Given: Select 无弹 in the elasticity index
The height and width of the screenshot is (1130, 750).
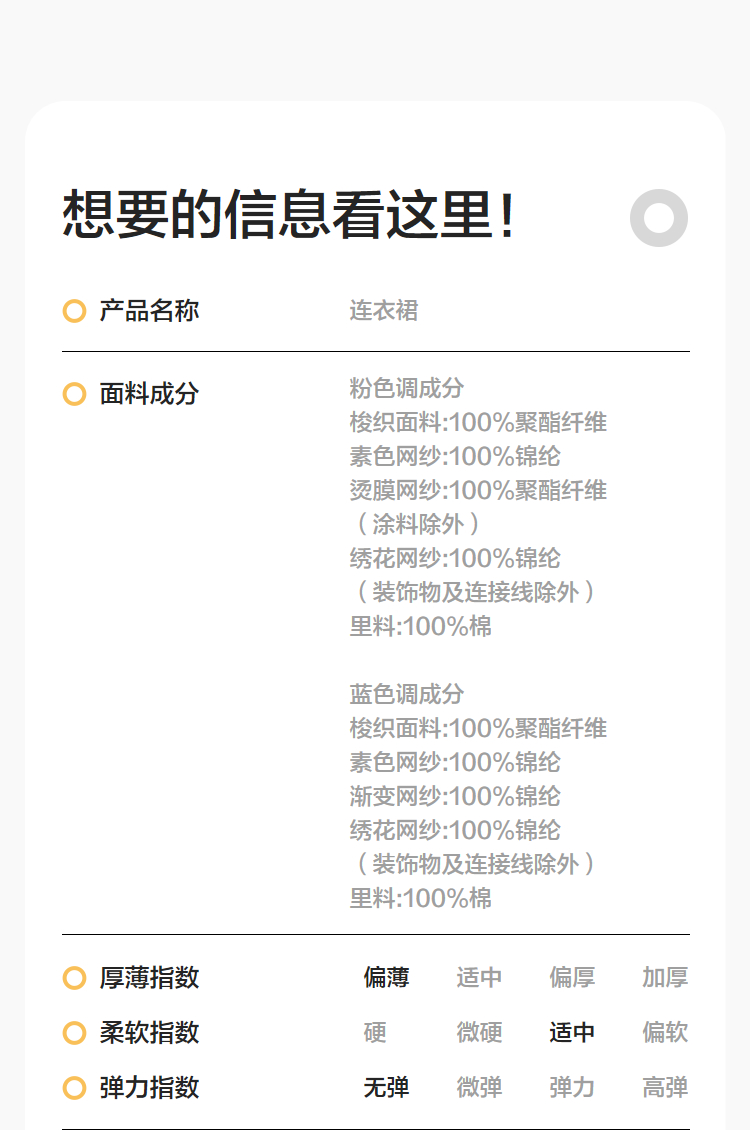Looking at the screenshot, I should pos(386,1088).
